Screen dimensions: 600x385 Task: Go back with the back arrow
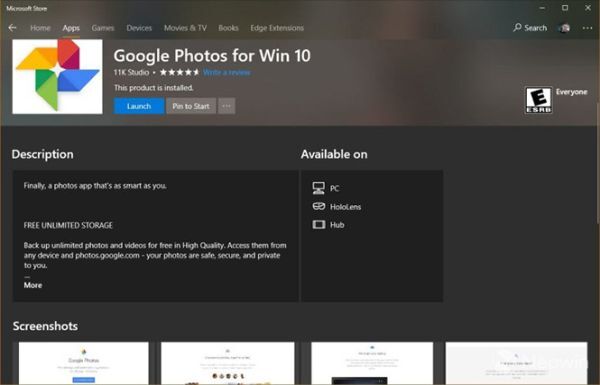(12, 28)
